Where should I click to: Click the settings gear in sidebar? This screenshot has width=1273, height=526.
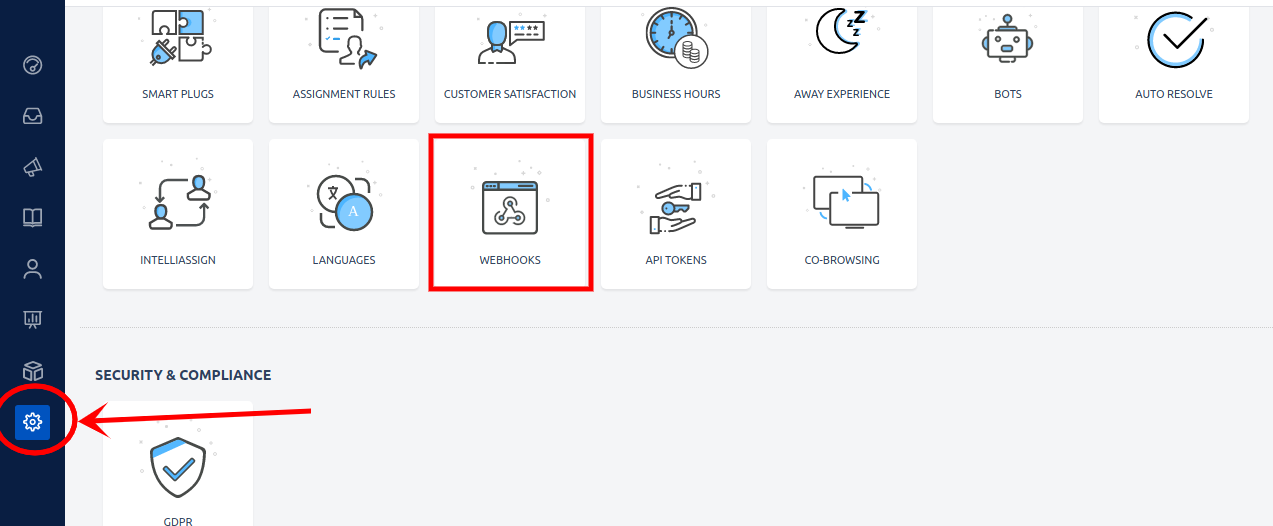(x=32, y=423)
